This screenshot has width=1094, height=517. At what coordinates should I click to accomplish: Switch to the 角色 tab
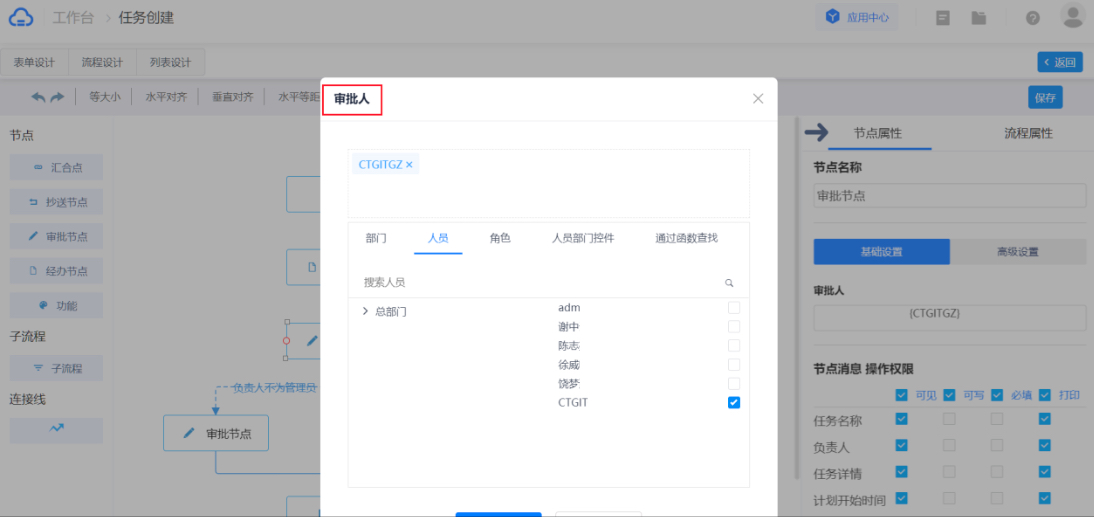[500, 238]
